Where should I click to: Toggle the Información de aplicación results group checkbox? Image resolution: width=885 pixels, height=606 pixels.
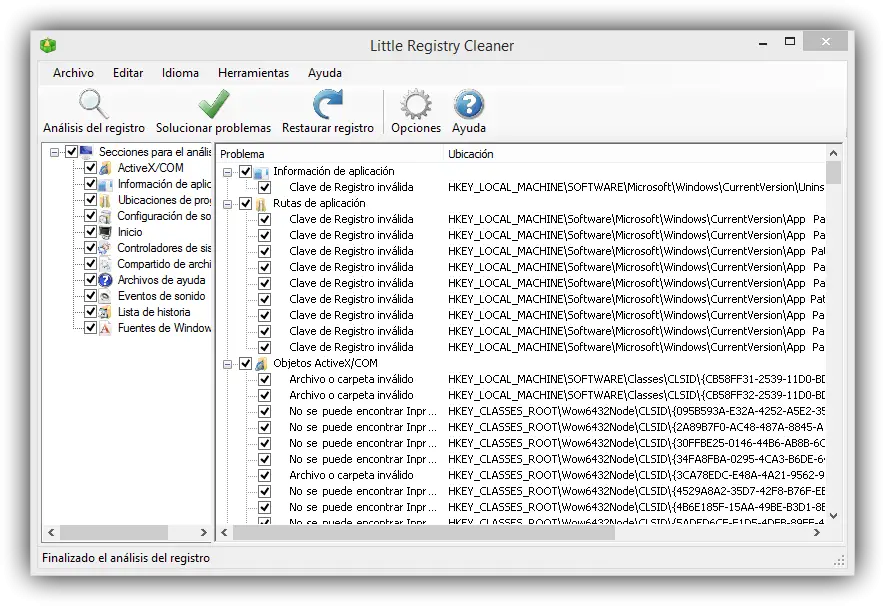[246, 171]
